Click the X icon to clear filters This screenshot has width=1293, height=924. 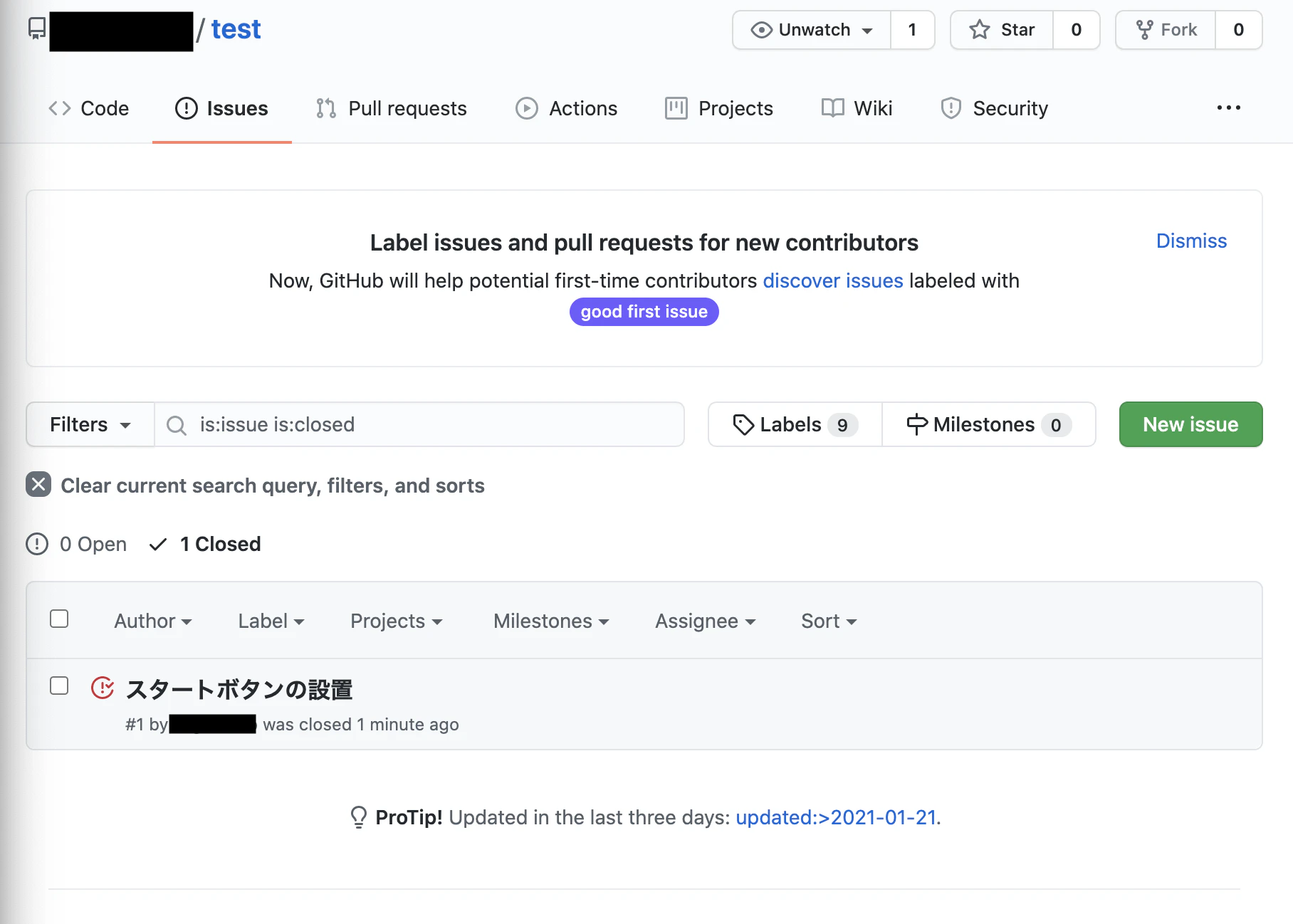pyautogui.click(x=38, y=485)
